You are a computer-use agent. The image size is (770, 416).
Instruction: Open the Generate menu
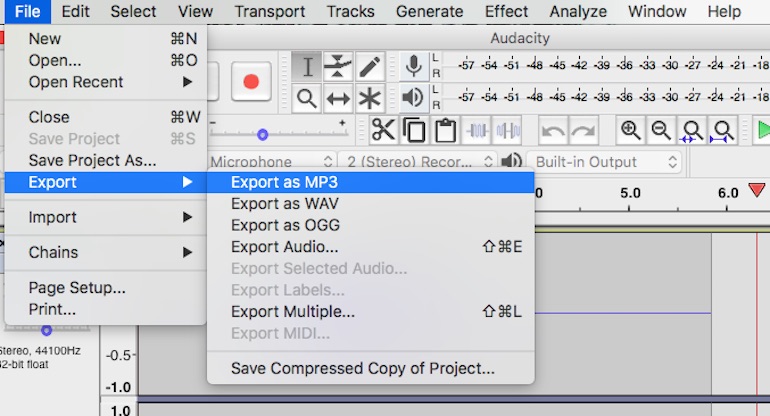430,11
